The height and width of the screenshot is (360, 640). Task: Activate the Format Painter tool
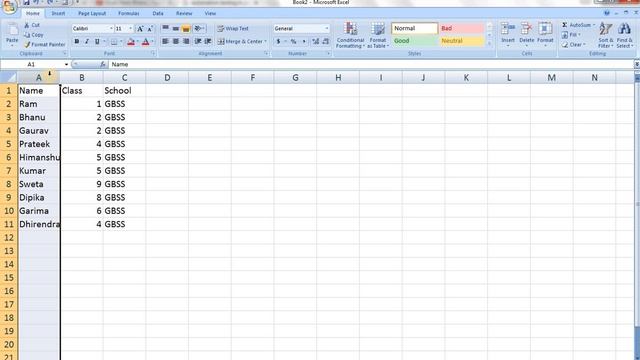click(44, 44)
